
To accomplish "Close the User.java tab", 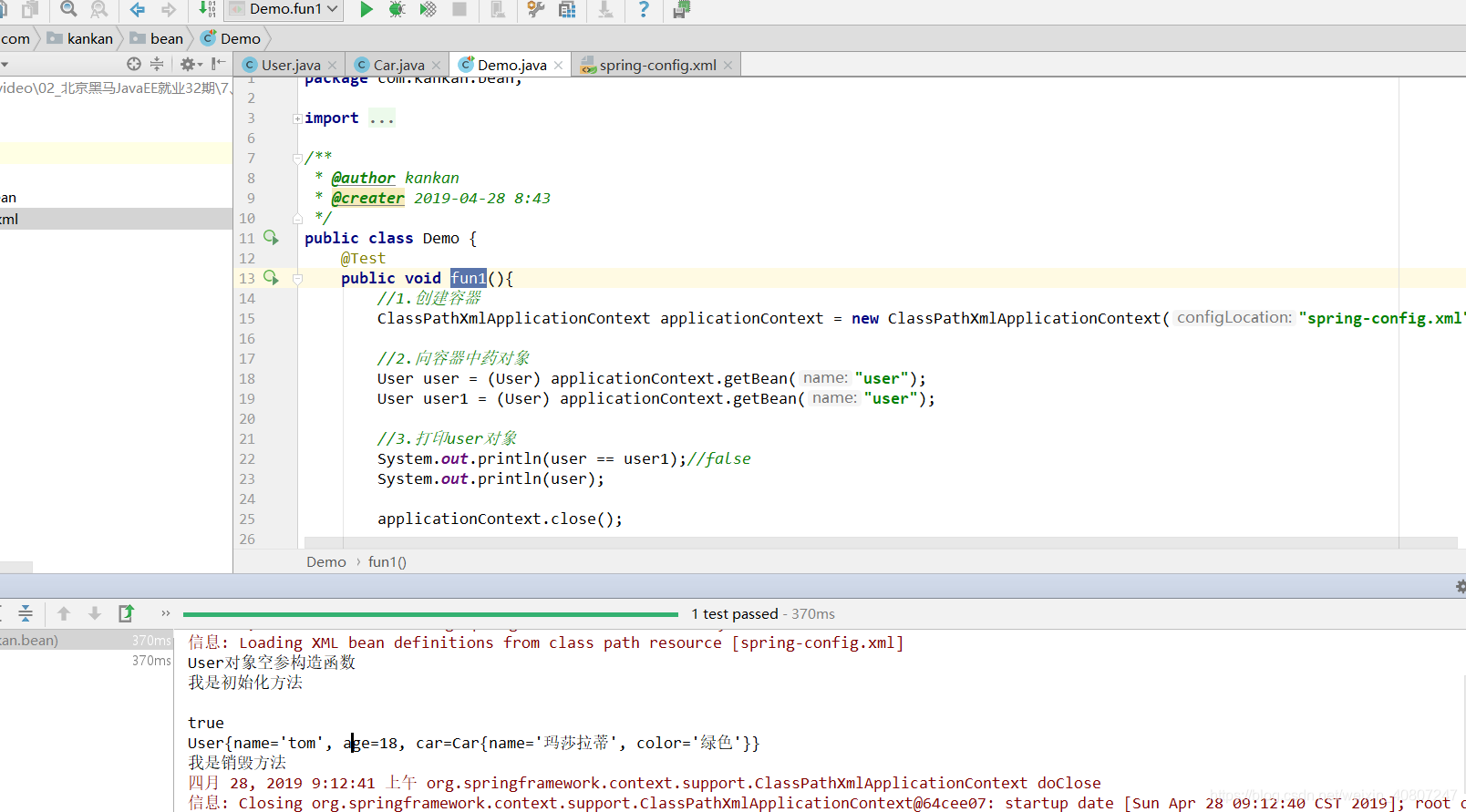I will [332, 65].
